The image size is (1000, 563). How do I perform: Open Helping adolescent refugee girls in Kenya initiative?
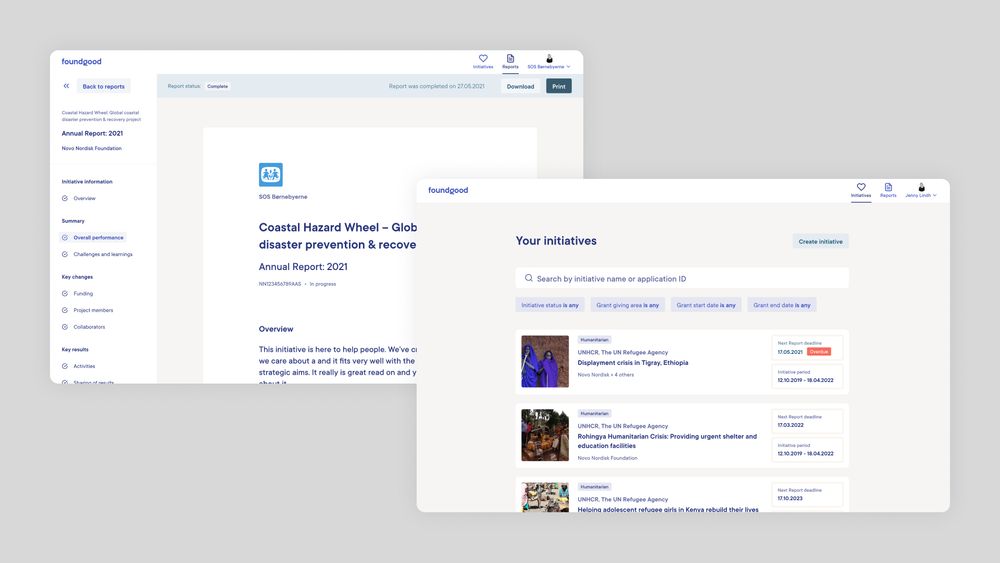pos(668,509)
